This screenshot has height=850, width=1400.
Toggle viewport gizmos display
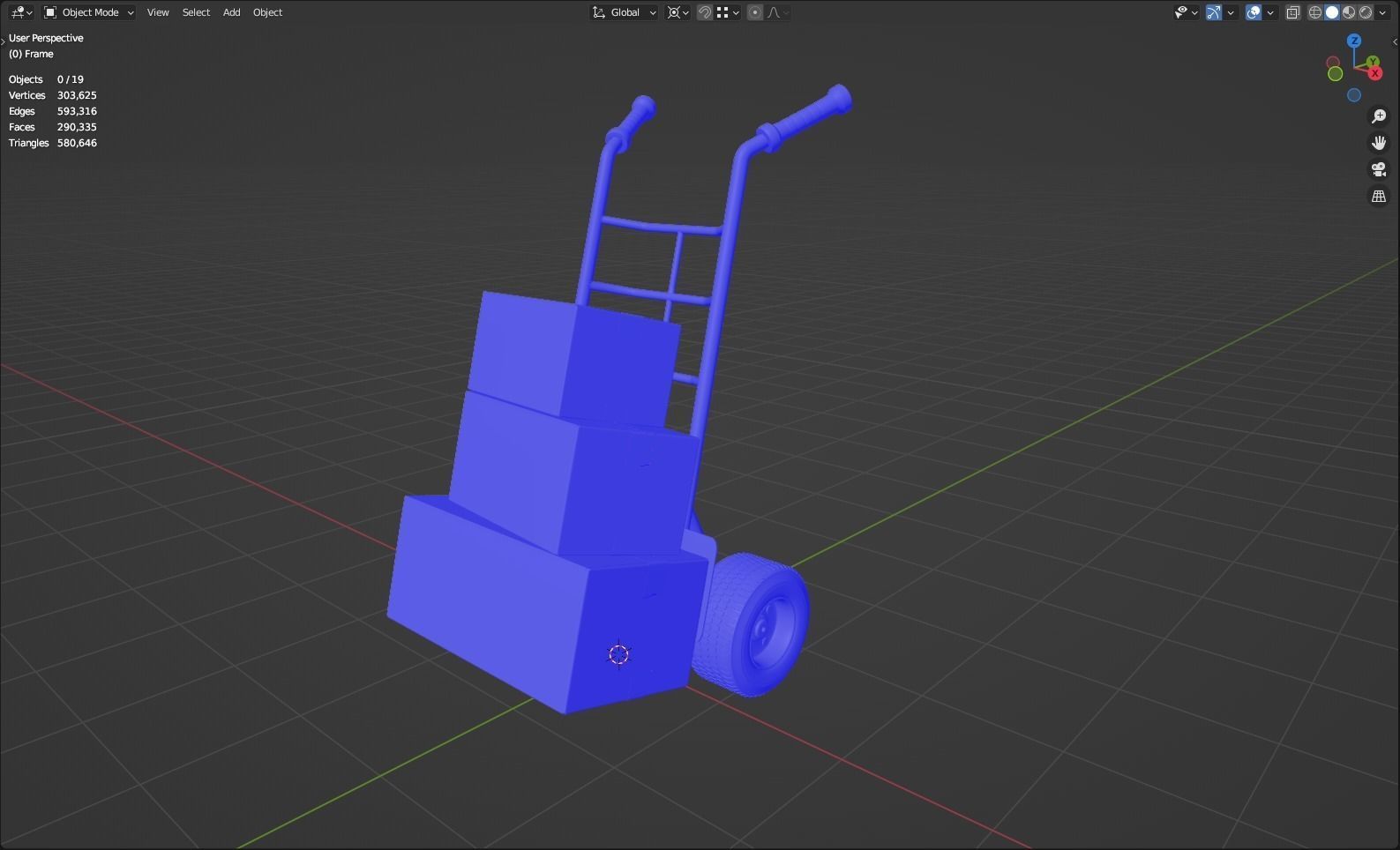click(1214, 12)
